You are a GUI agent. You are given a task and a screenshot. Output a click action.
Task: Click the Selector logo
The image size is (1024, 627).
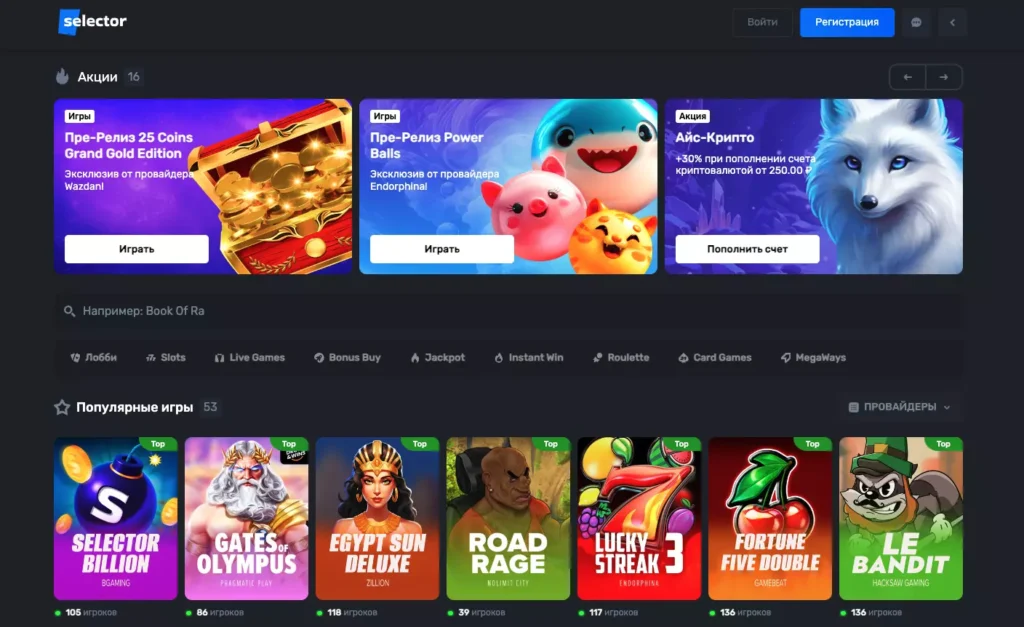click(x=92, y=22)
